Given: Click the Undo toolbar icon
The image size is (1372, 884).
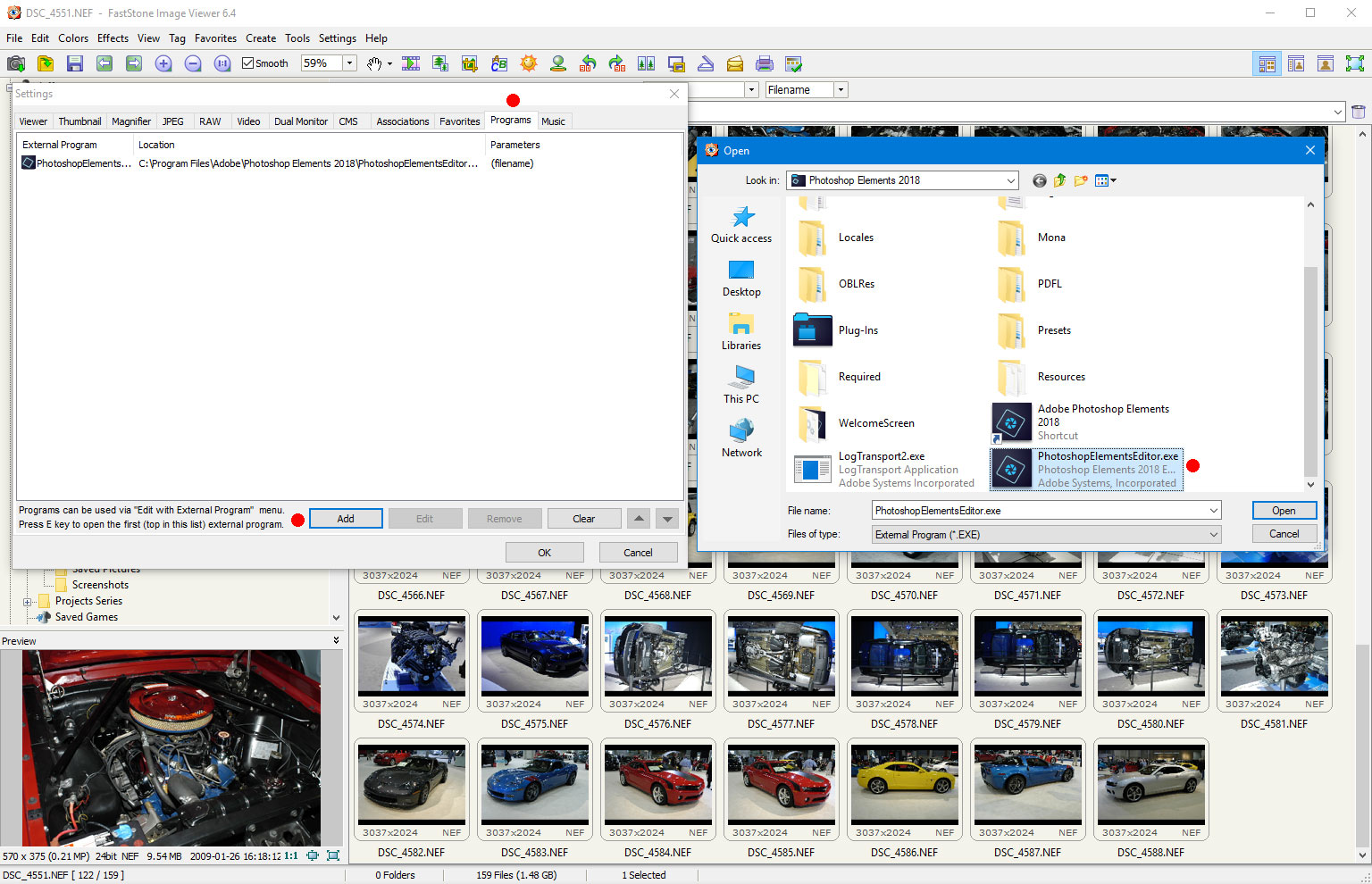Looking at the screenshot, I should [588, 63].
